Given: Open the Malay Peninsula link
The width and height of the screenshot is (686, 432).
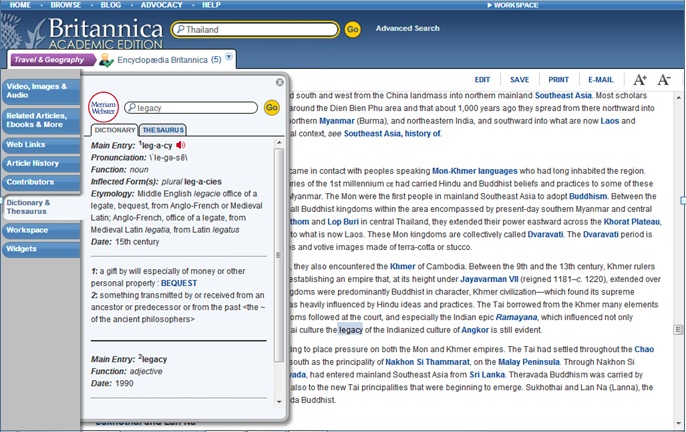Looking at the screenshot, I should (x=528, y=362).
